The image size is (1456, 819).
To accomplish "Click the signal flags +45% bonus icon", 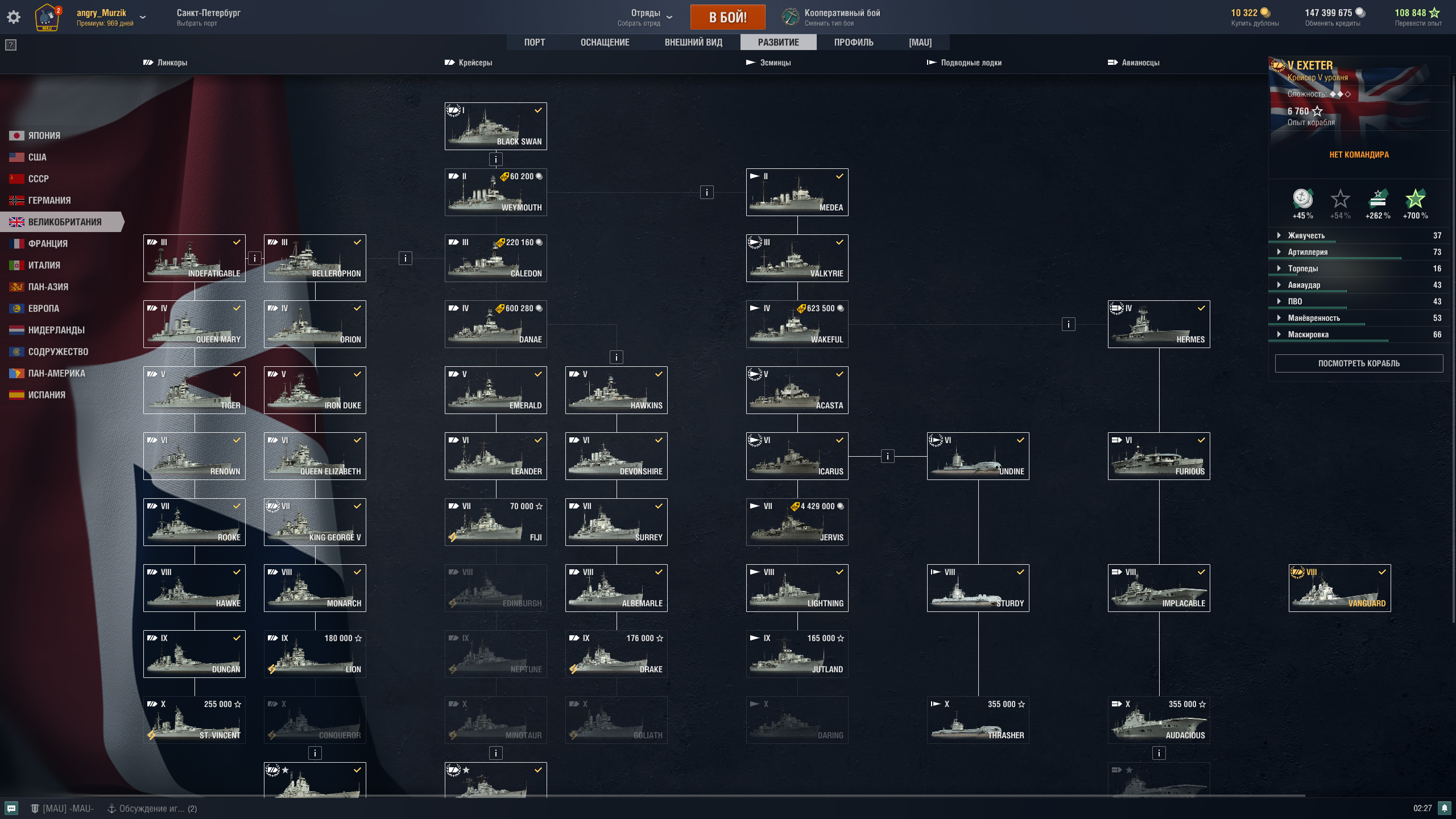I will coord(1302,198).
